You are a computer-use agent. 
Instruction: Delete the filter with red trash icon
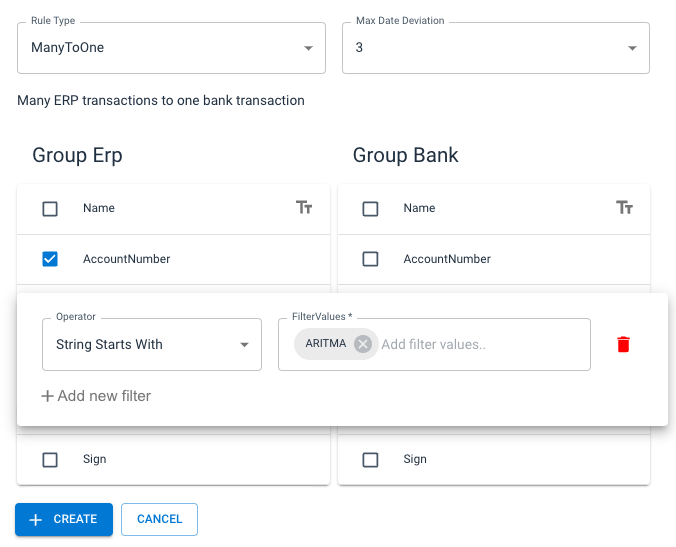tap(624, 344)
